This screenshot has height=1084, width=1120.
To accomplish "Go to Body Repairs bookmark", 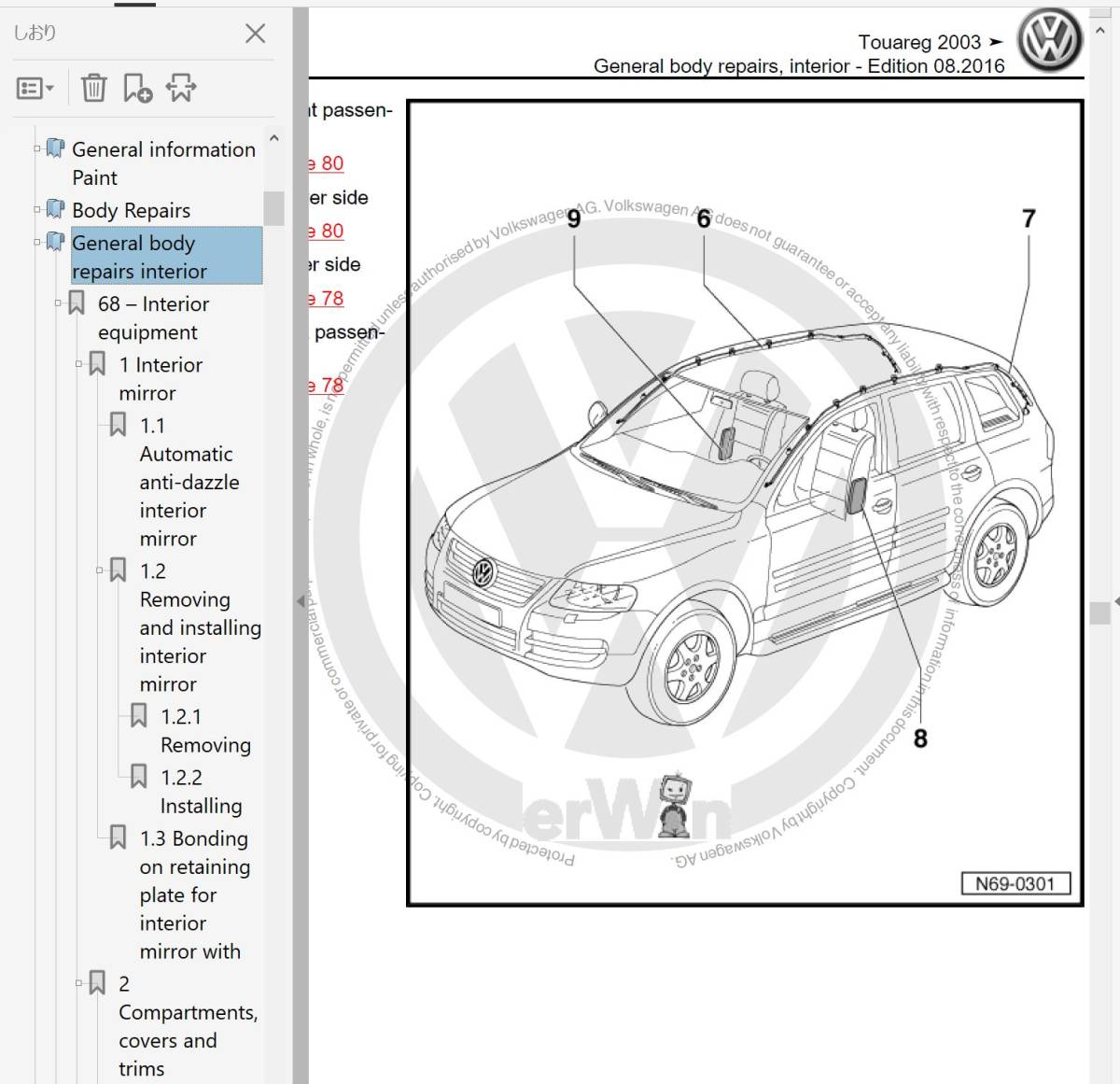I will (x=131, y=210).
